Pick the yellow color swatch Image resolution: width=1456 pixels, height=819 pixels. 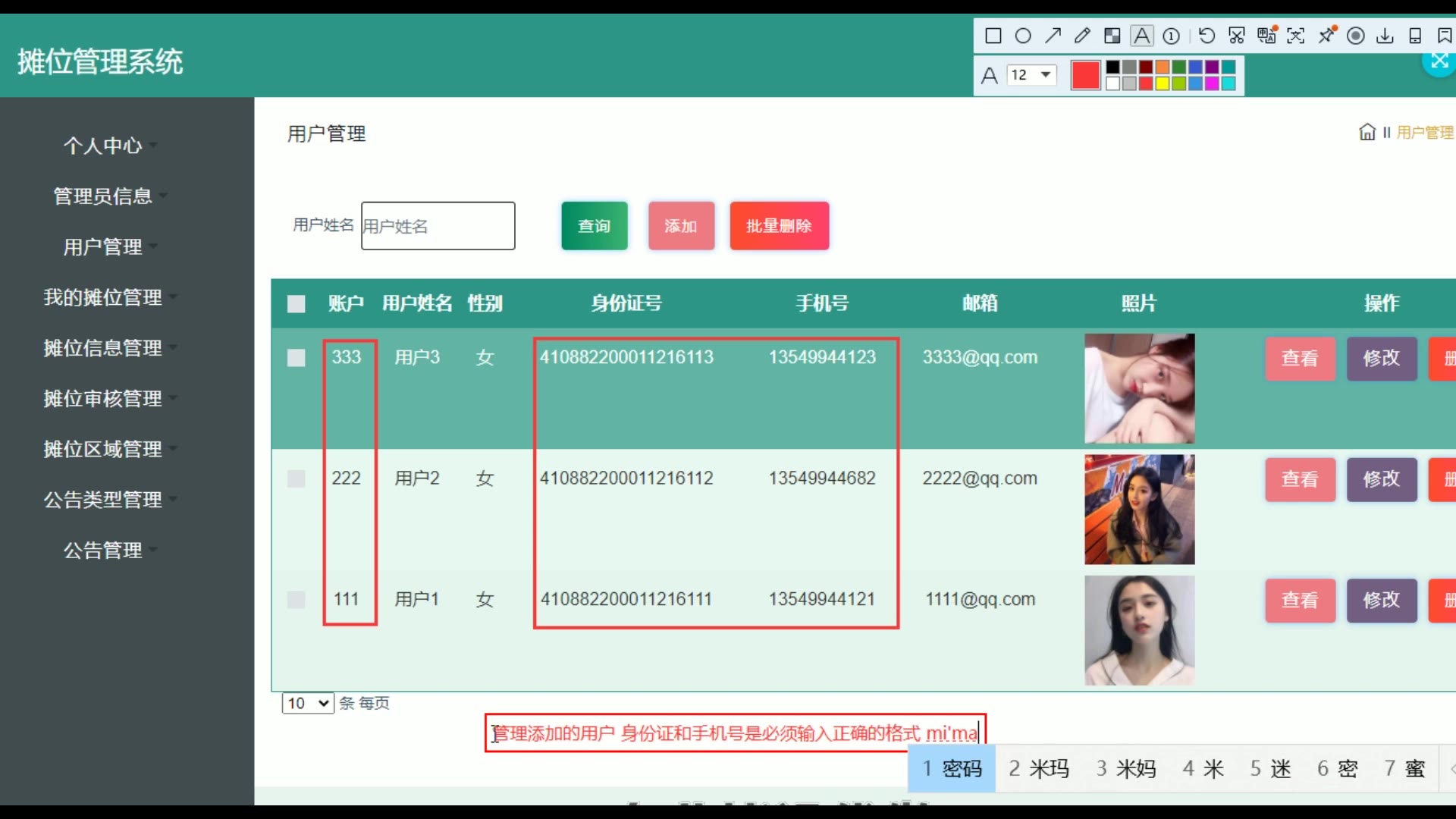coord(1162,83)
